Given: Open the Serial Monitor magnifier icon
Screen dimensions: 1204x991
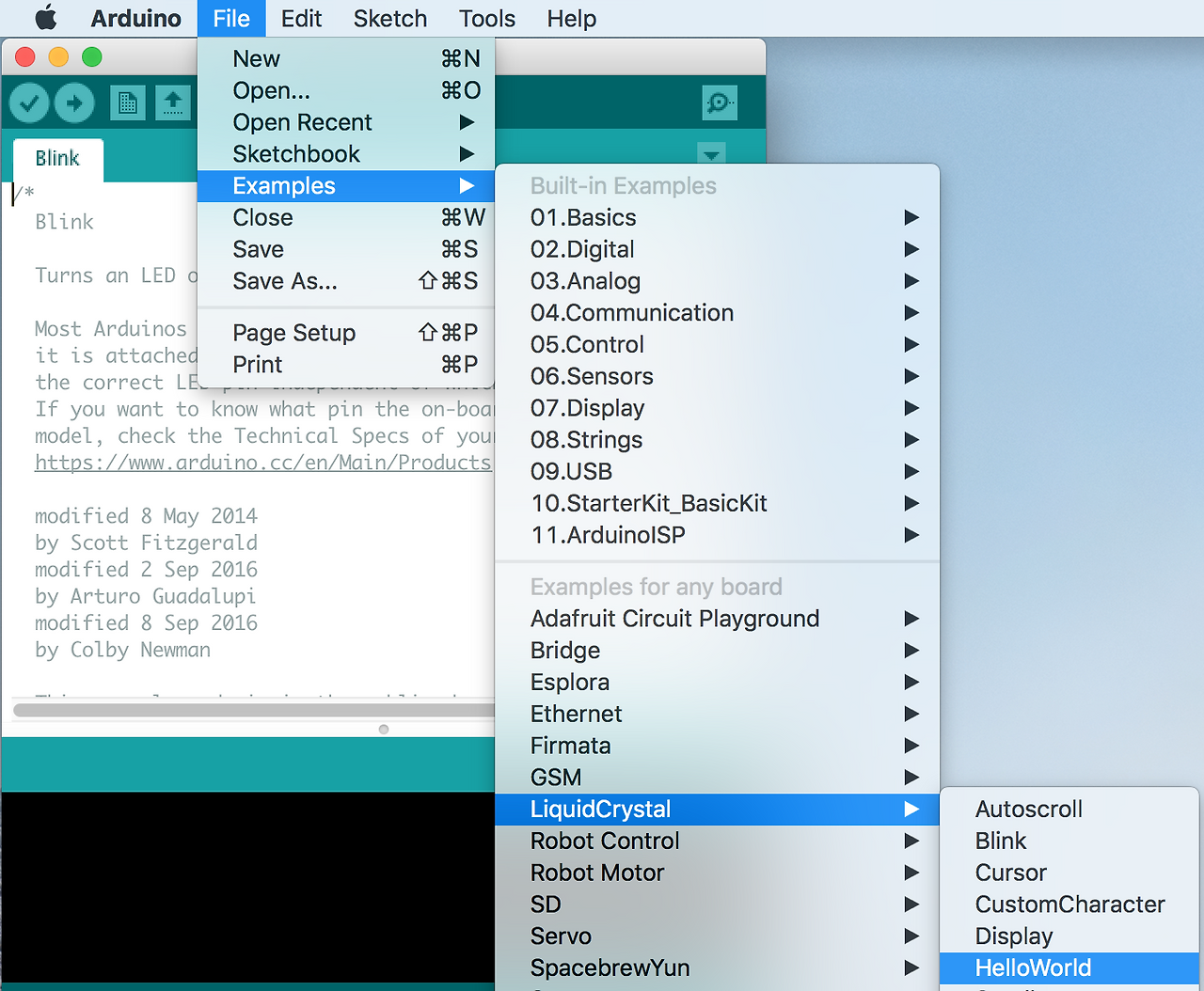Looking at the screenshot, I should [x=720, y=103].
